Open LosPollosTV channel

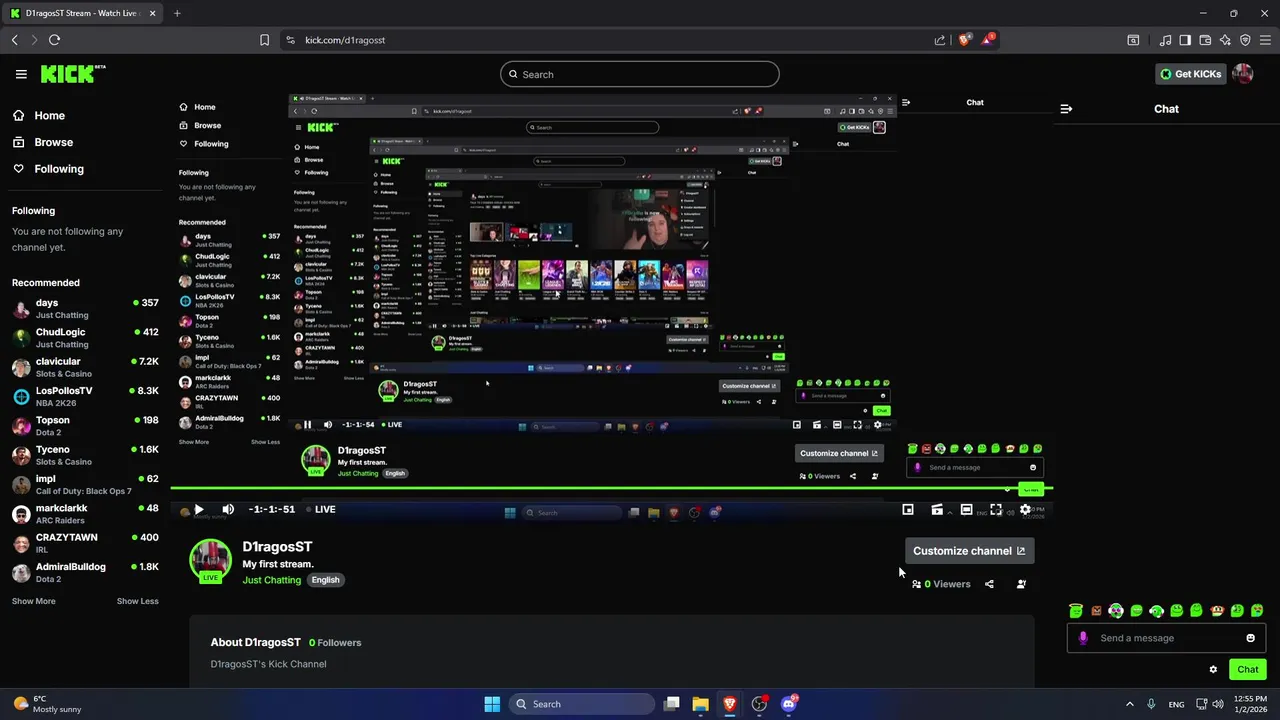(x=85, y=396)
